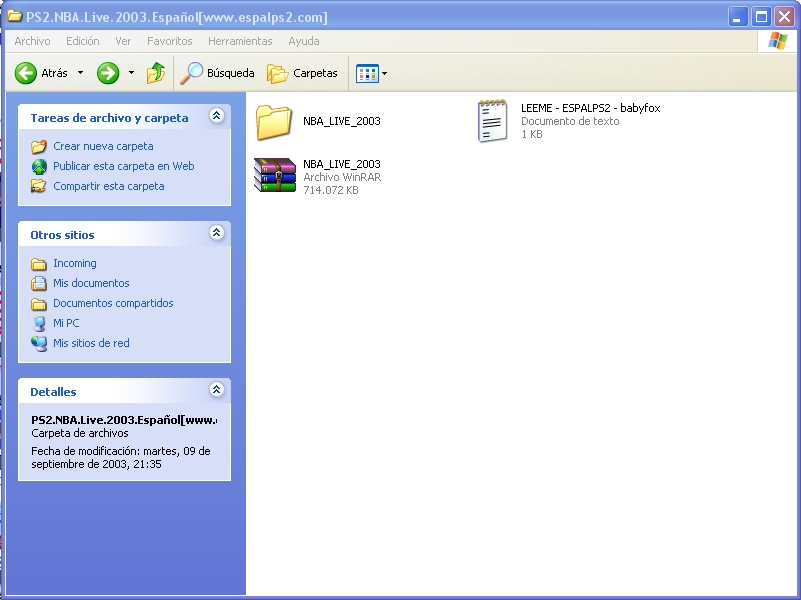The width and height of the screenshot is (801, 600).
Task: Go to the Documentos compartidos link
Action: (x=113, y=303)
